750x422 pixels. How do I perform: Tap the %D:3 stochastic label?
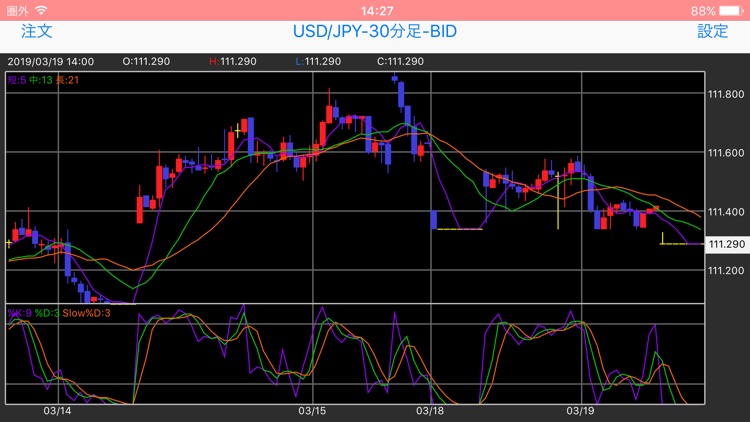tap(47, 313)
